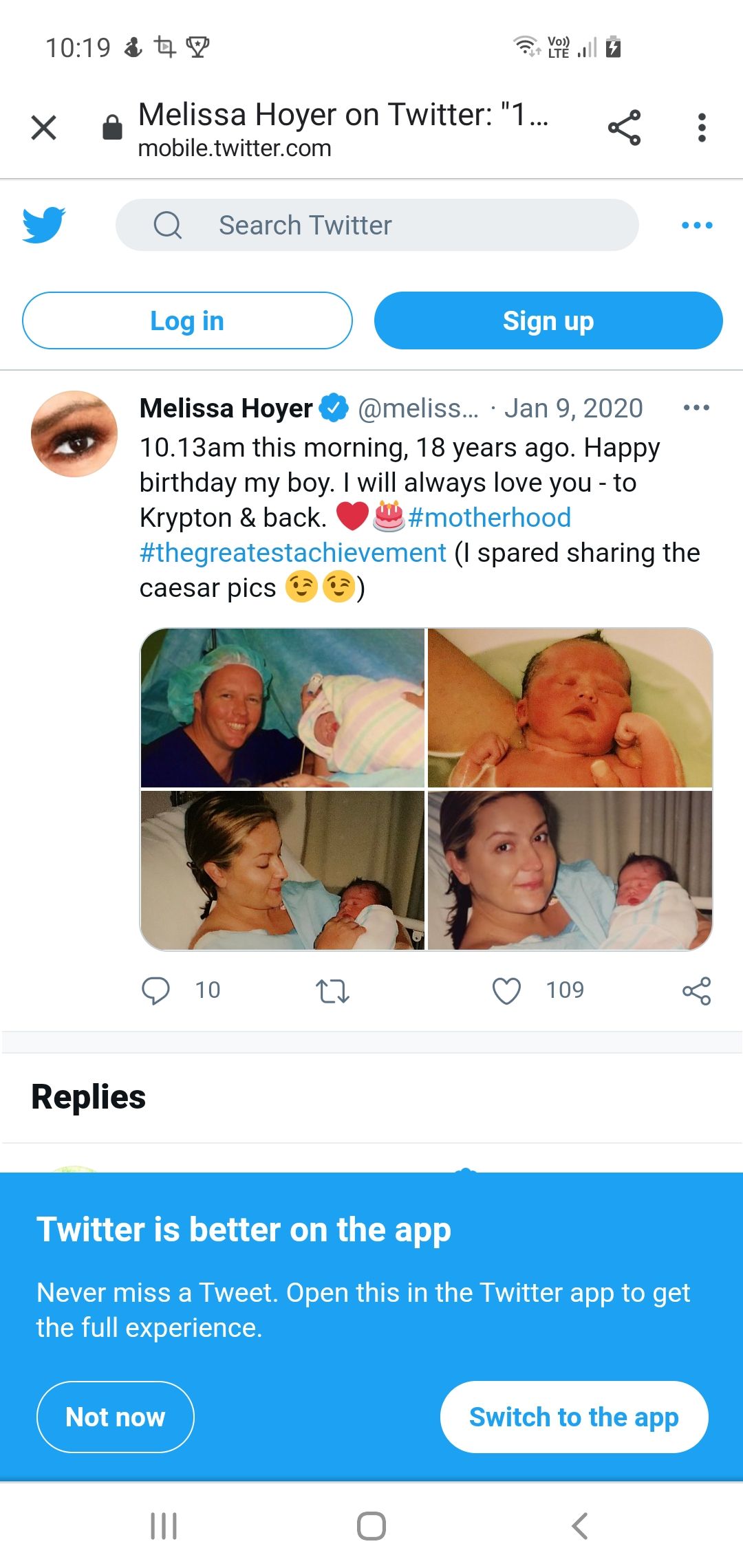
Task: Open Melissa Hoyer's eye profile picture
Action: pyautogui.click(x=74, y=434)
